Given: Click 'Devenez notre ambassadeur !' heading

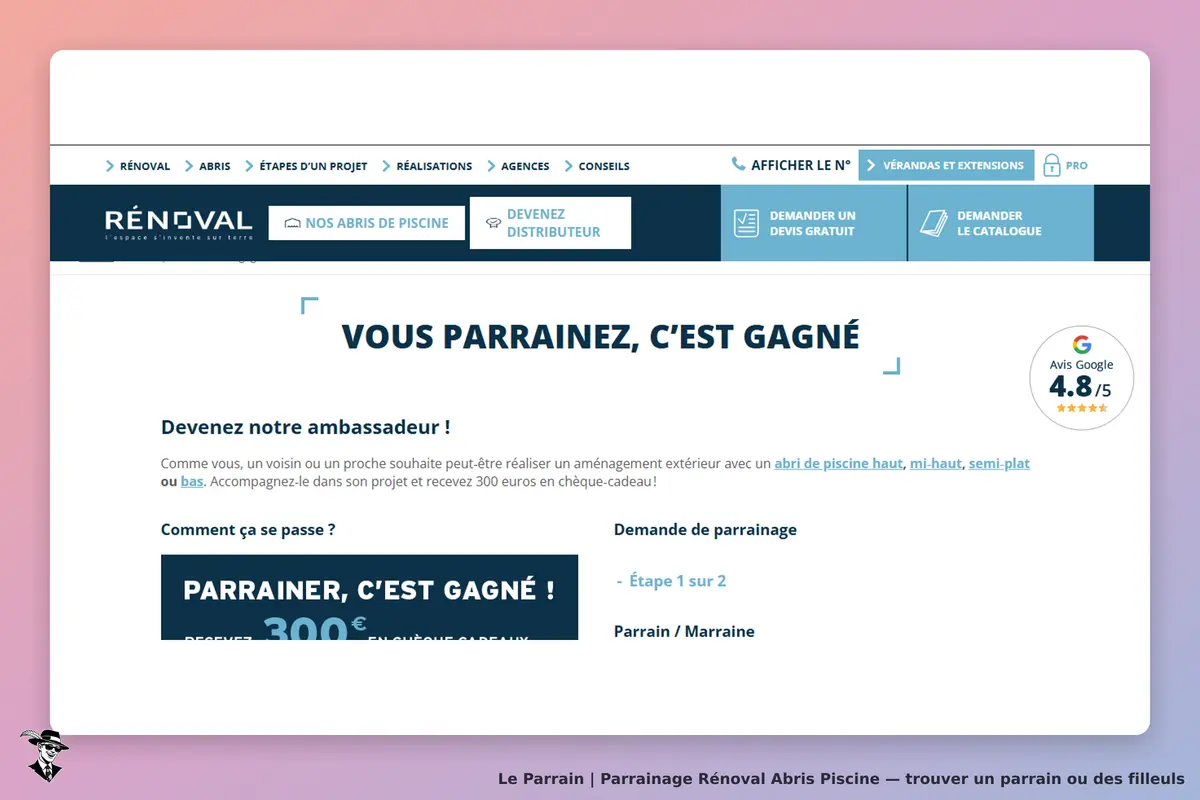Looking at the screenshot, I should 305,427.
